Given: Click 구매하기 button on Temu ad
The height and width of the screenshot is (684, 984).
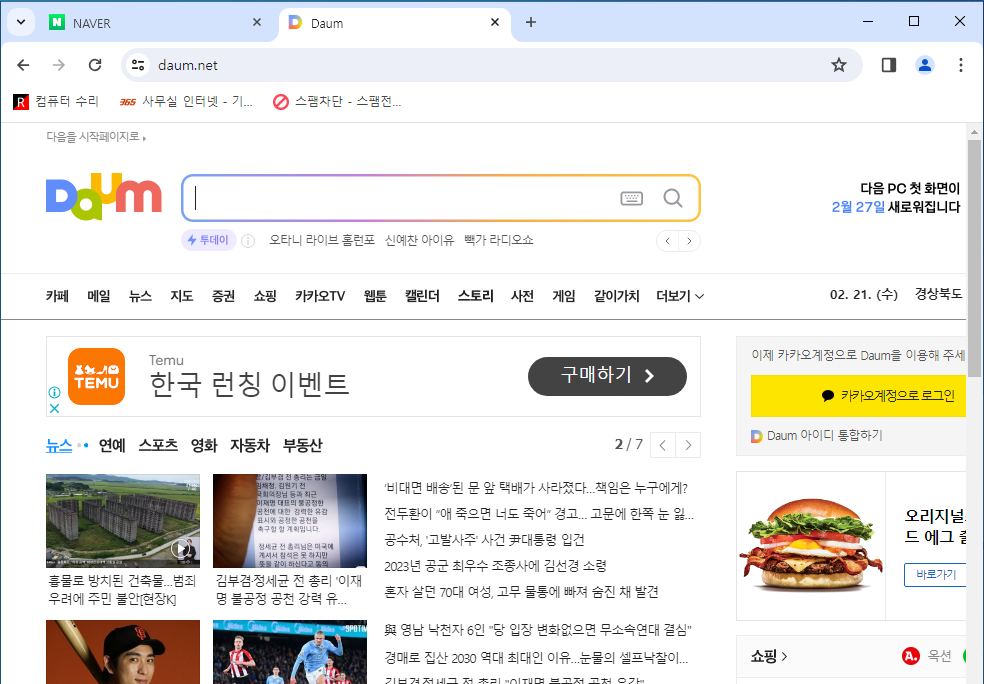Looking at the screenshot, I should coord(607,376).
